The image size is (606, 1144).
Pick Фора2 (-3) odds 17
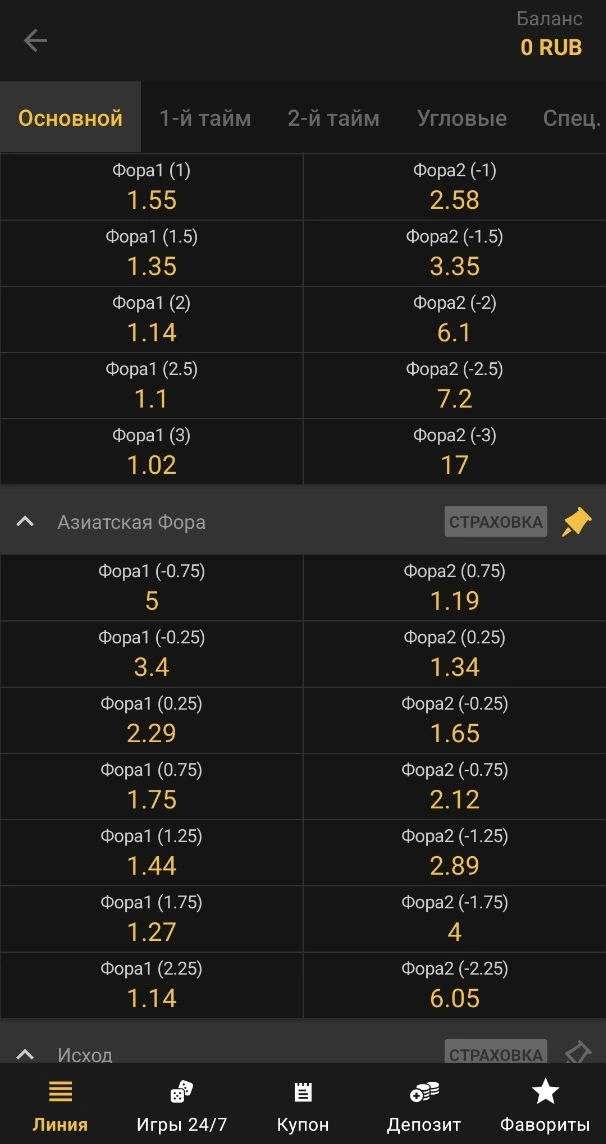click(x=454, y=452)
